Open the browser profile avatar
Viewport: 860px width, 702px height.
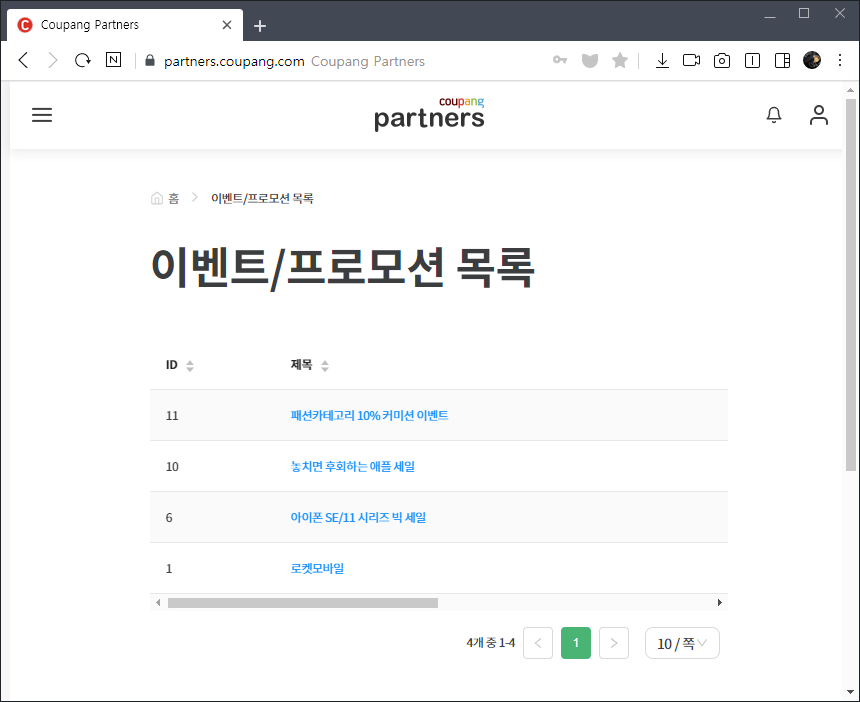(x=812, y=60)
